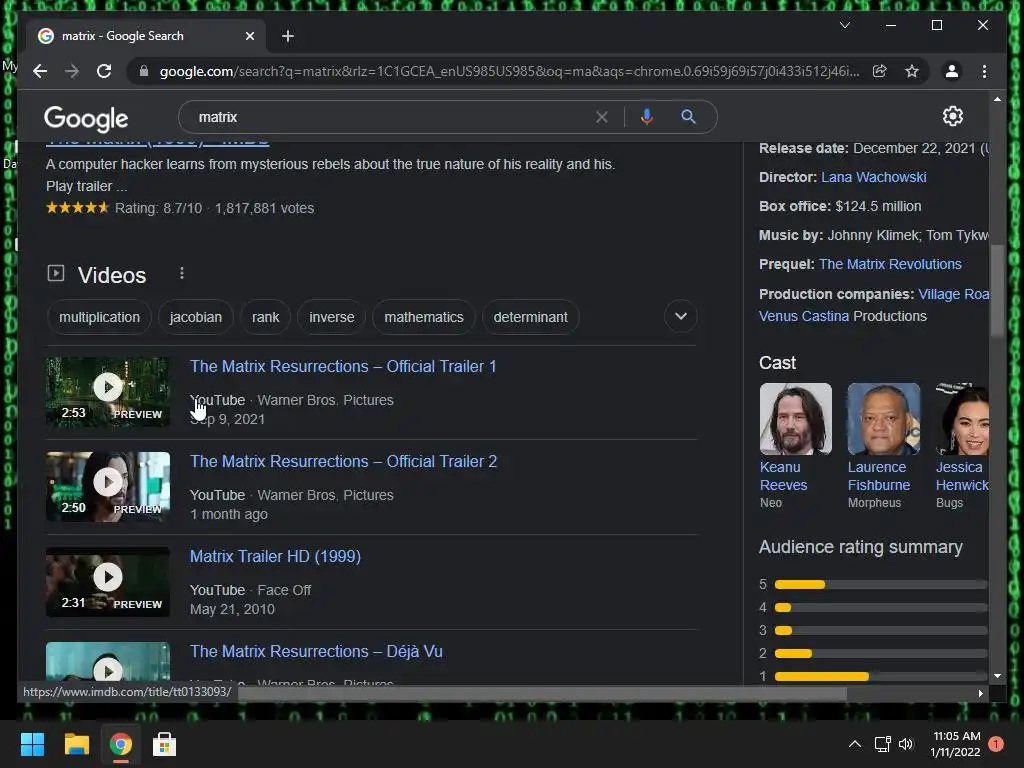Viewport: 1024px width, 768px height.
Task: Click vertical scrollbar up arrow
Action: click(997, 99)
